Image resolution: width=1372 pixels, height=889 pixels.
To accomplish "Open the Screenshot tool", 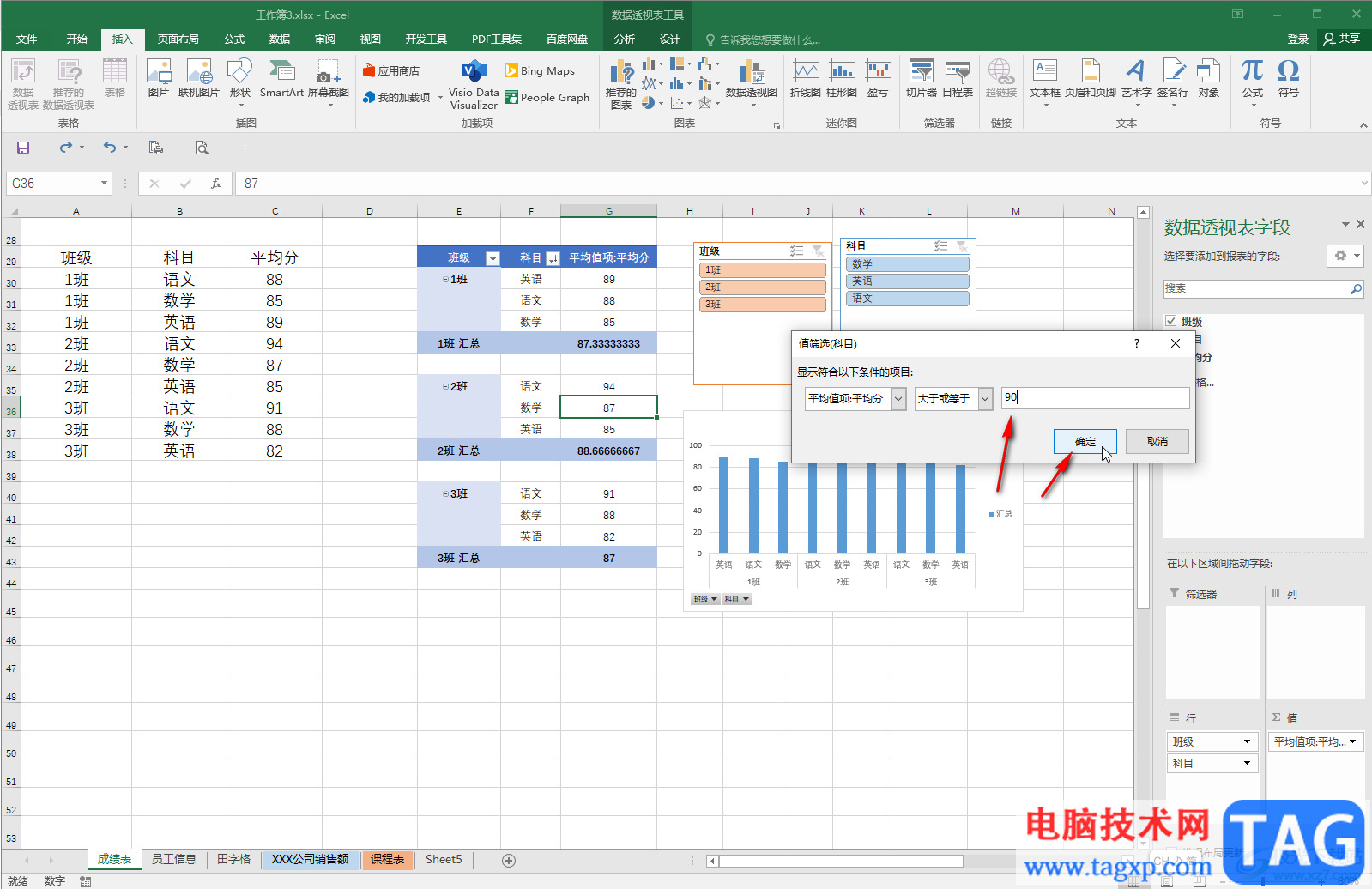I will pyautogui.click(x=329, y=82).
